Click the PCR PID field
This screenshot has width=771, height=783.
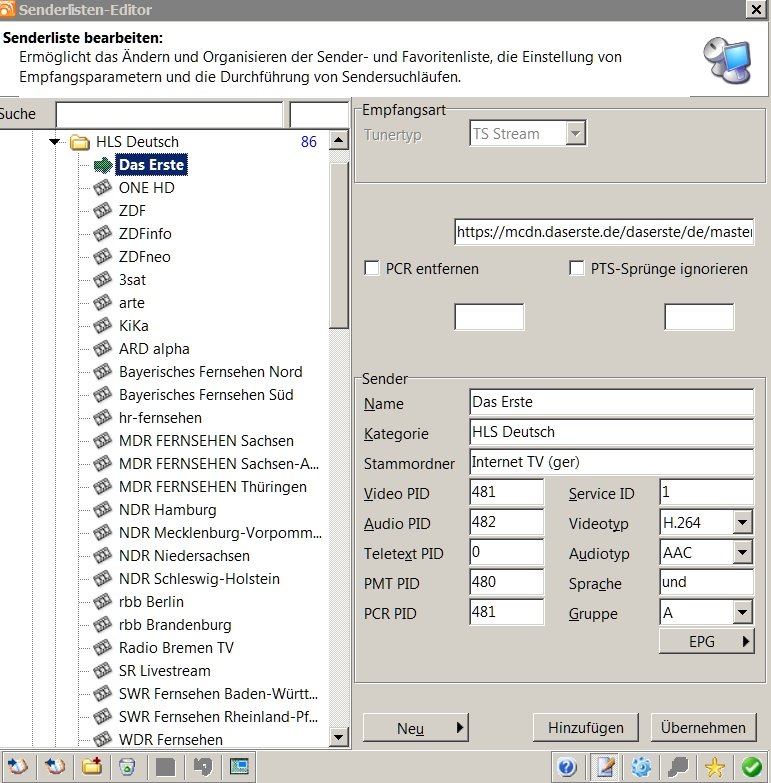pyautogui.click(x=506, y=612)
